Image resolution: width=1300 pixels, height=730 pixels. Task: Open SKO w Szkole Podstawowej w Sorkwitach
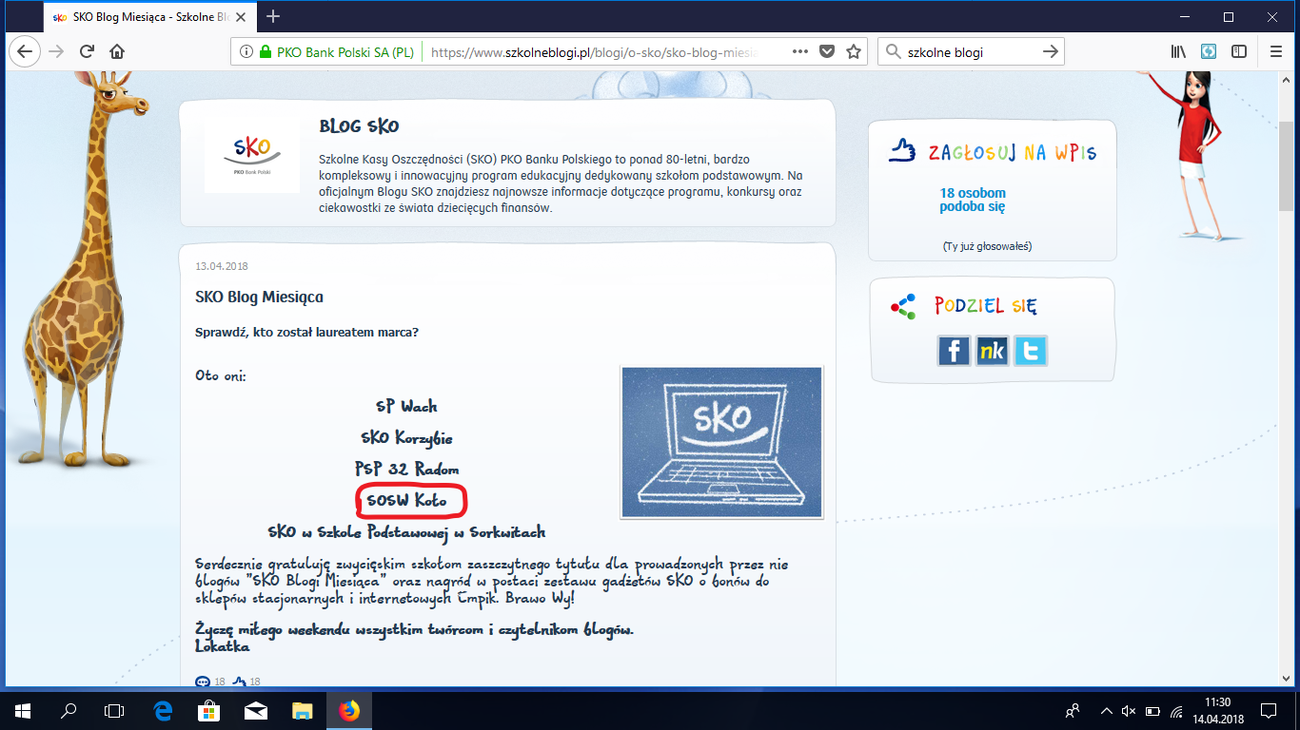click(x=406, y=532)
